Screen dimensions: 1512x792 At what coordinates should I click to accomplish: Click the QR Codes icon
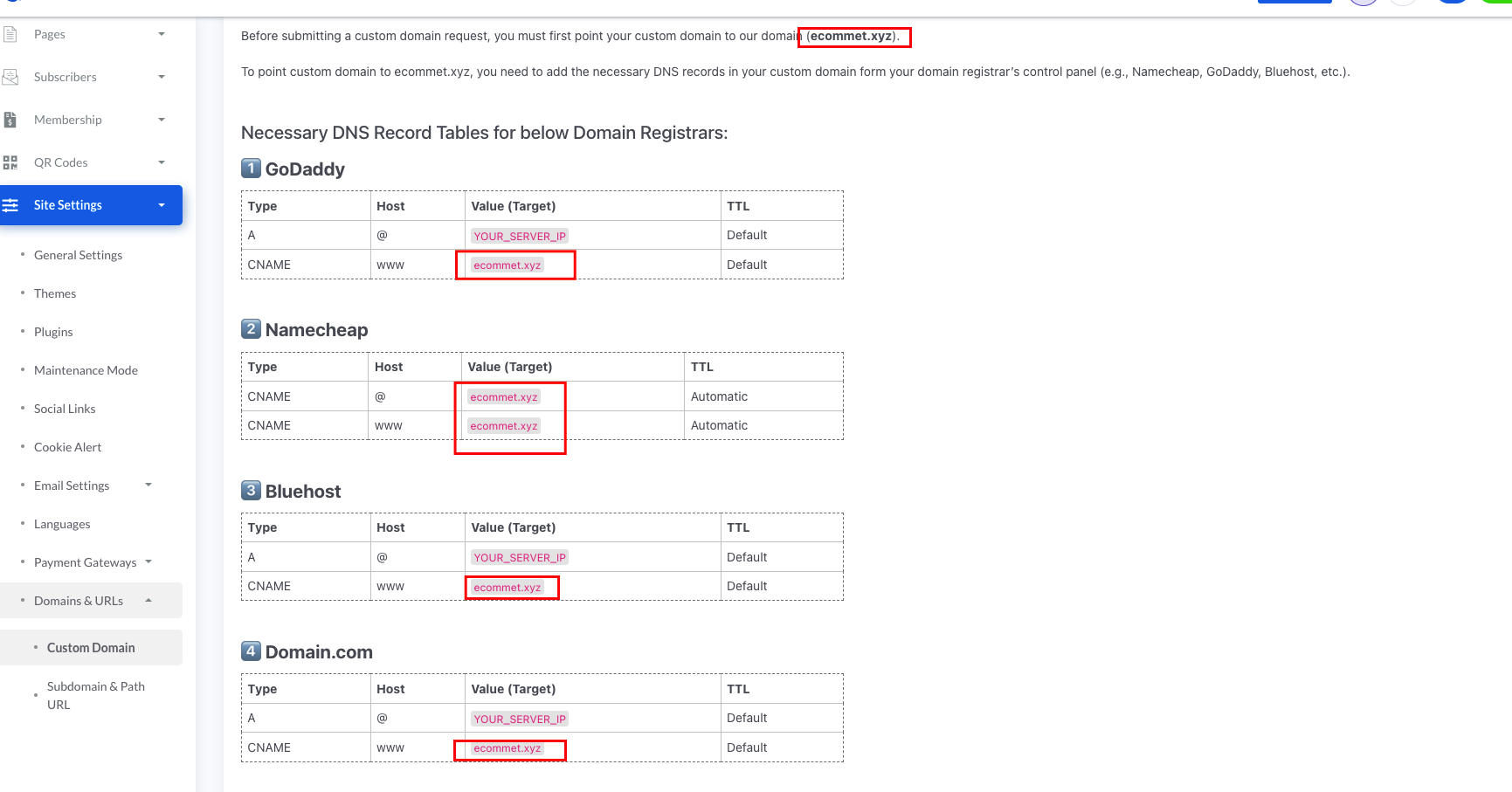[10, 162]
